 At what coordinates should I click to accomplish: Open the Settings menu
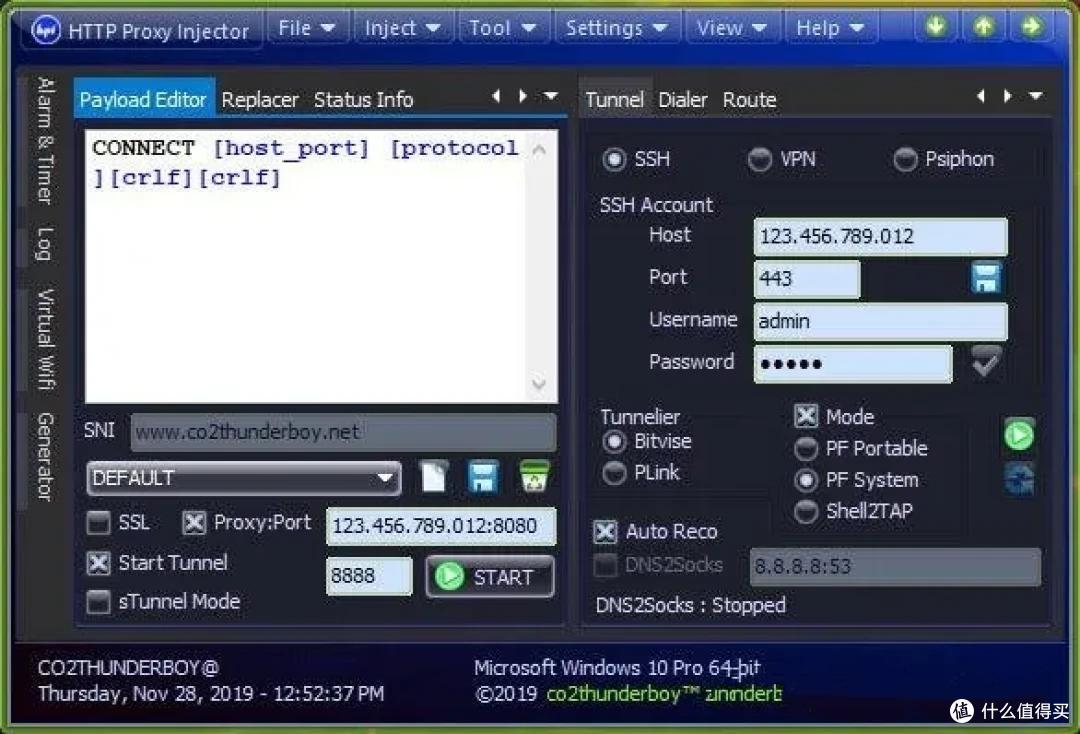[x=616, y=28]
